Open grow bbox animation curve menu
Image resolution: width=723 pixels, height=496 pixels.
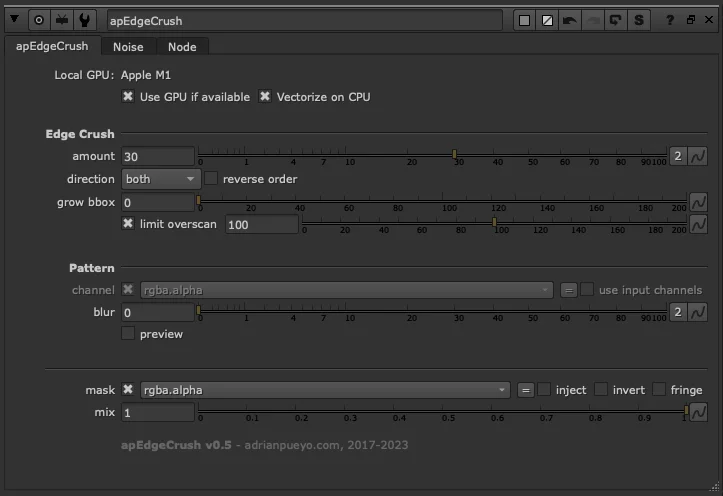[x=698, y=202]
